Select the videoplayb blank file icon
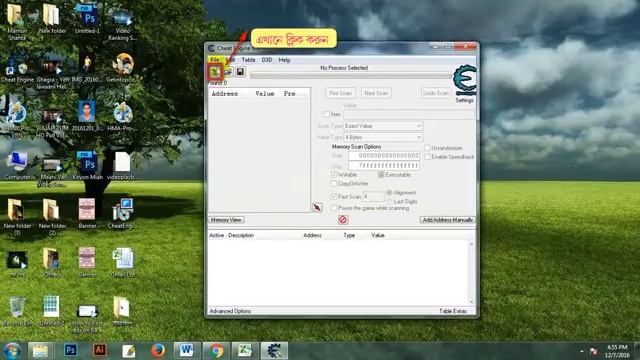Image resolution: width=640 pixels, height=360 pixels. click(x=122, y=166)
